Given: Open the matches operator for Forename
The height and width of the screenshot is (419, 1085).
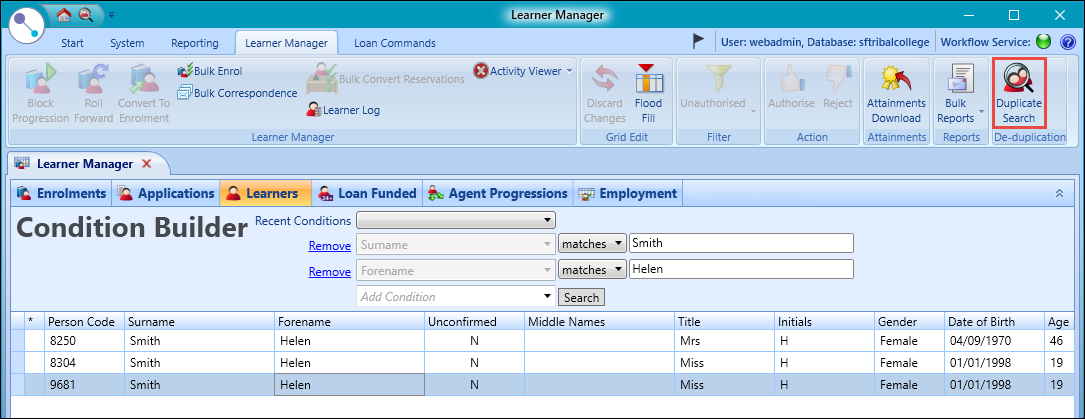Looking at the screenshot, I should [592, 270].
